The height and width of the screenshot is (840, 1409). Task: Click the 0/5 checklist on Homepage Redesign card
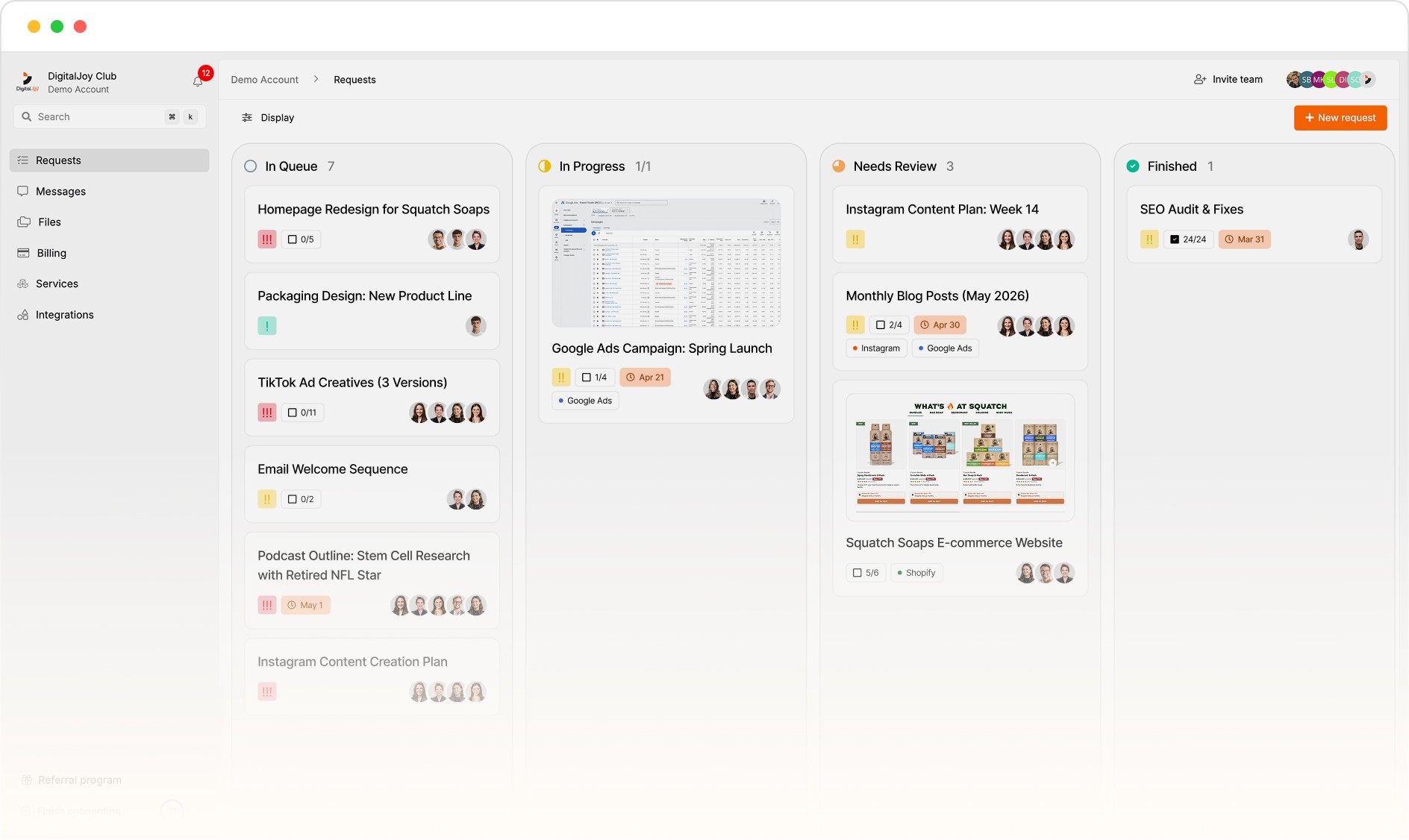point(301,239)
